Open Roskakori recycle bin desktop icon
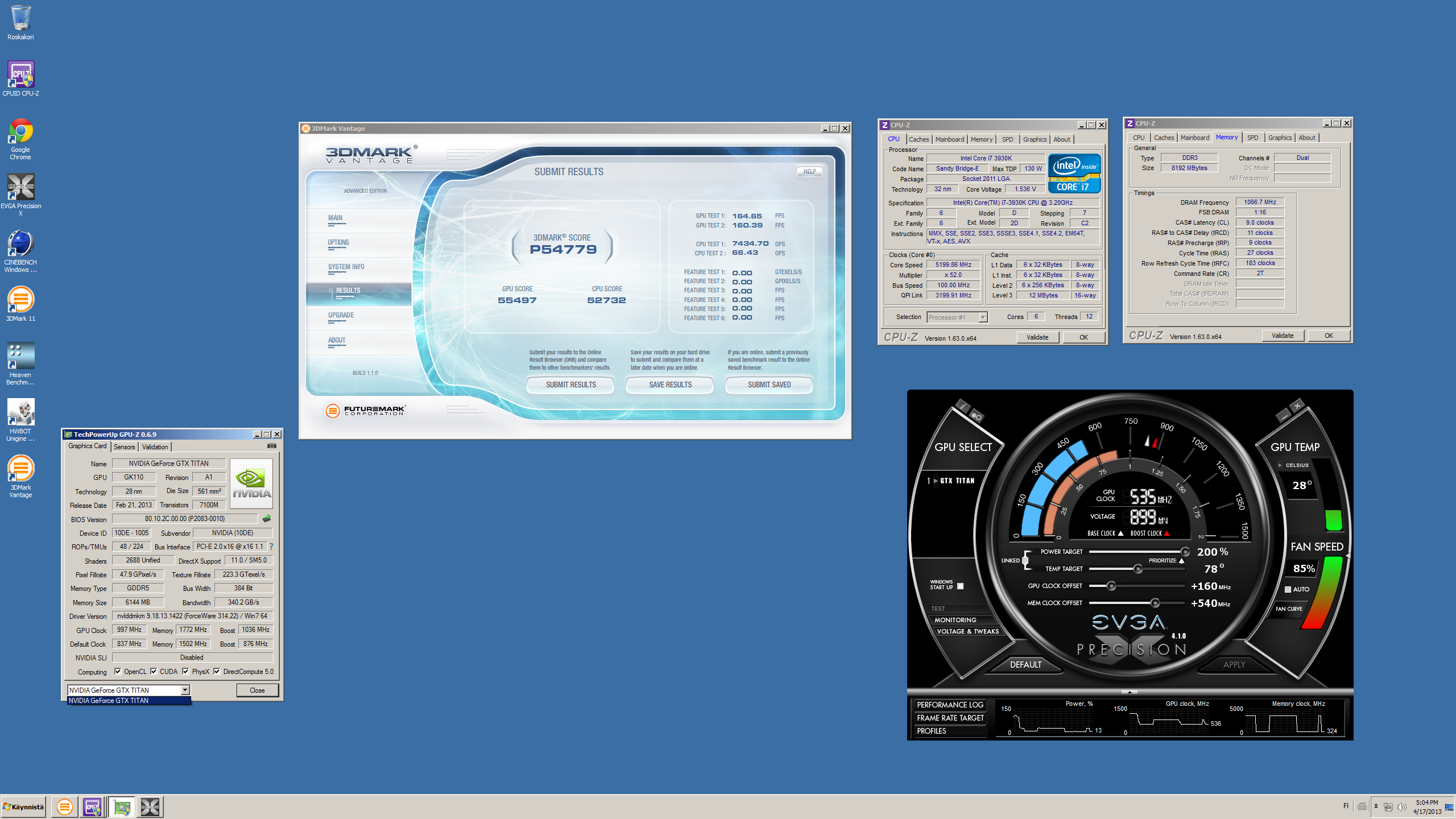The width and height of the screenshot is (1456, 819). (20, 23)
